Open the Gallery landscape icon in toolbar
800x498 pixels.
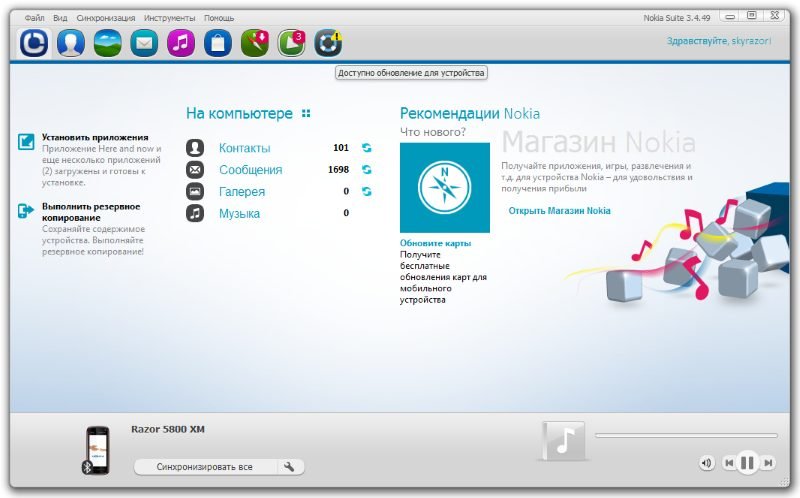pos(107,43)
